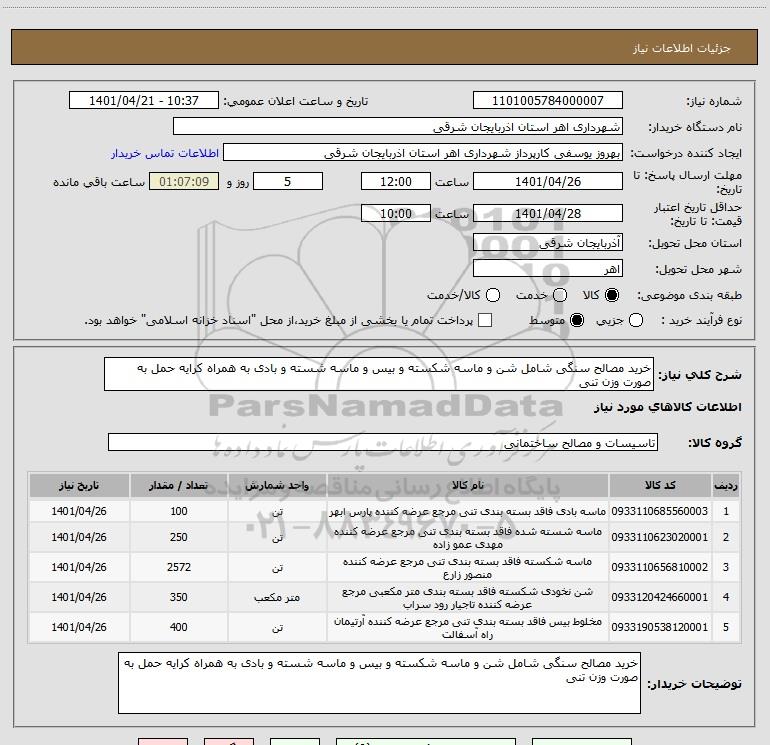Click the تاریخ نیاز column header
The width and height of the screenshot is (770, 745).
(x=79, y=486)
